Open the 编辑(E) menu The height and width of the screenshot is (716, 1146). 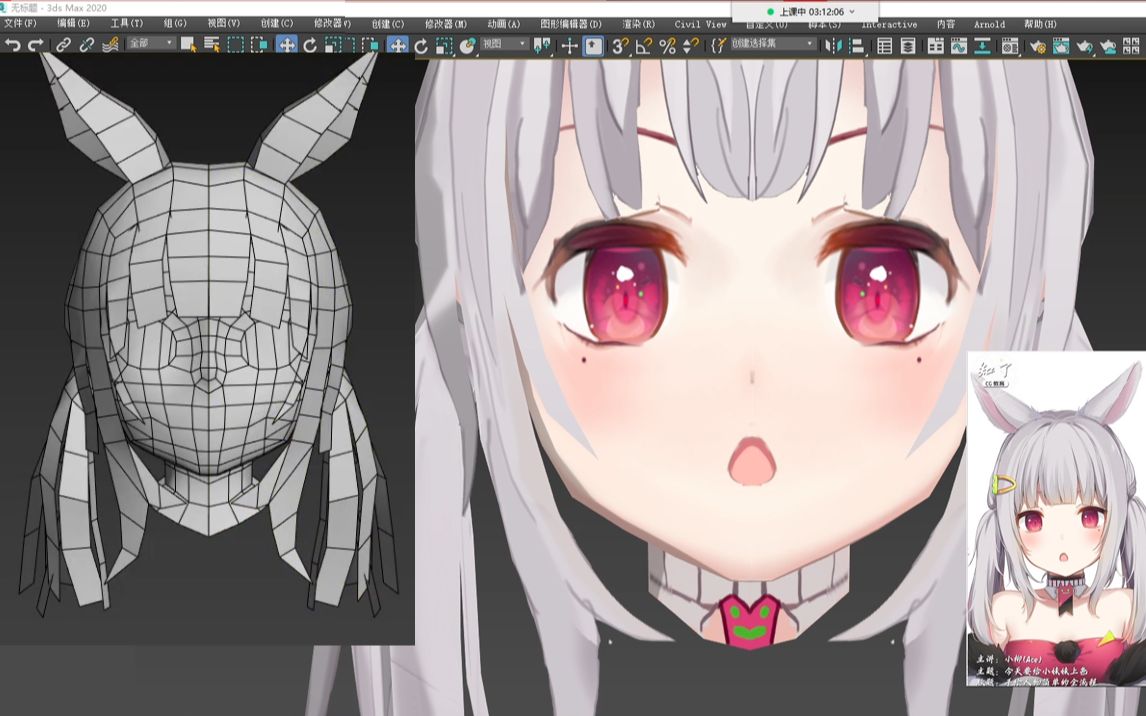coord(73,23)
